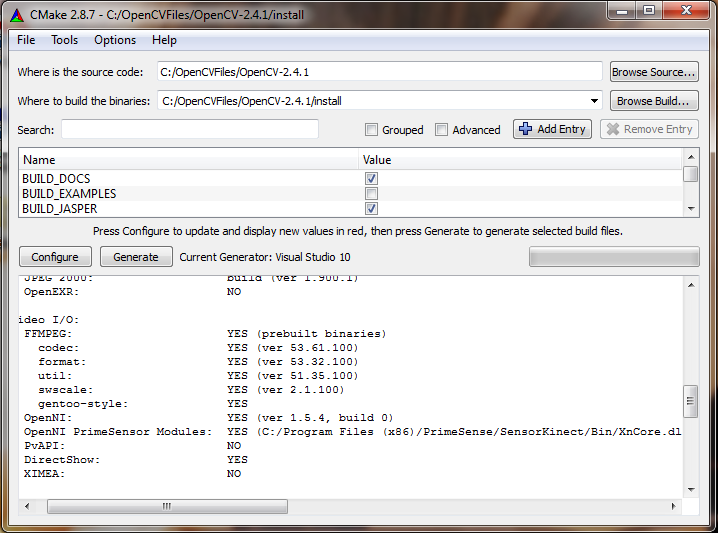The width and height of the screenshot is (718, 533).
Task: Click the build binaries path text
Action: coord(252,101)
